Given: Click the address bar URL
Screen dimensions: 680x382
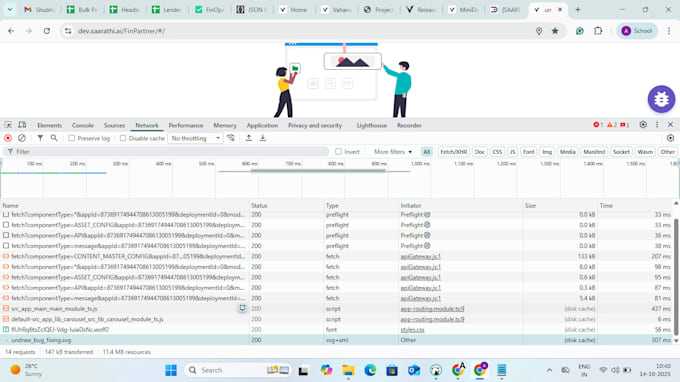Looking at the screenshot, I should (121, 31).
